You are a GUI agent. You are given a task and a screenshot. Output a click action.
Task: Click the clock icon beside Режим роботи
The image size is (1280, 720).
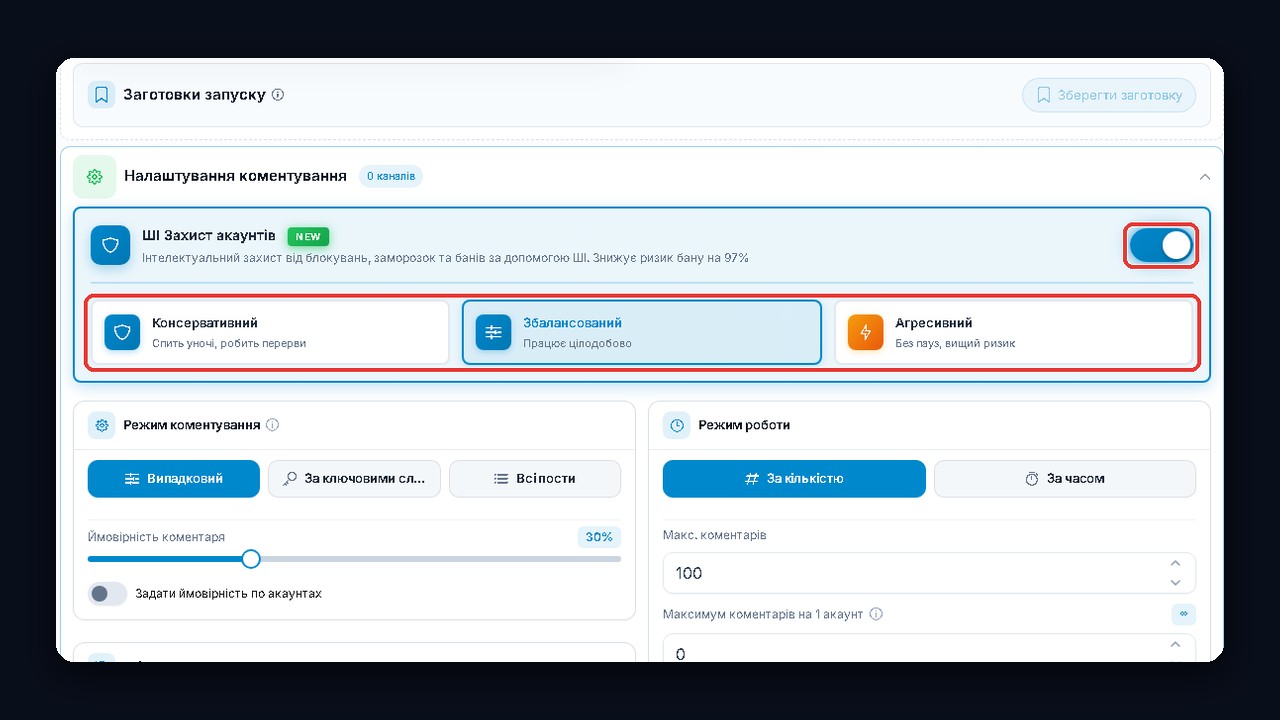click(x=677, y=425)
